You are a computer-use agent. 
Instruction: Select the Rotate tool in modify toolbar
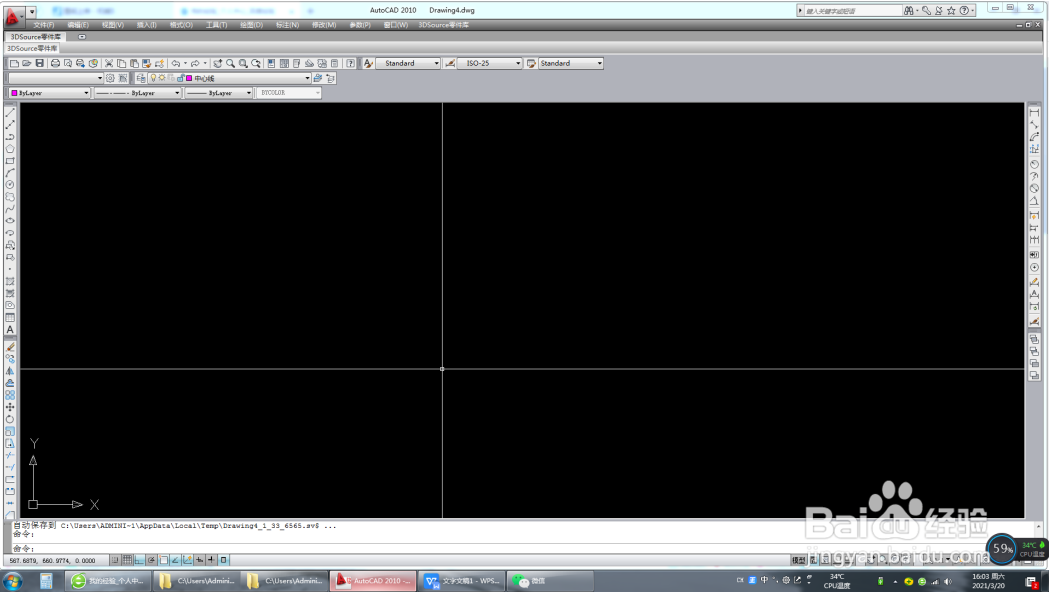[10, 419]
